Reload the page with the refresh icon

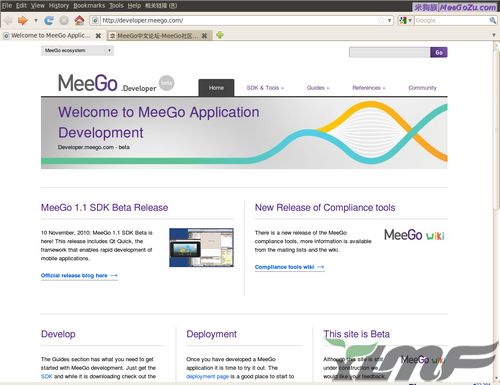49,21
